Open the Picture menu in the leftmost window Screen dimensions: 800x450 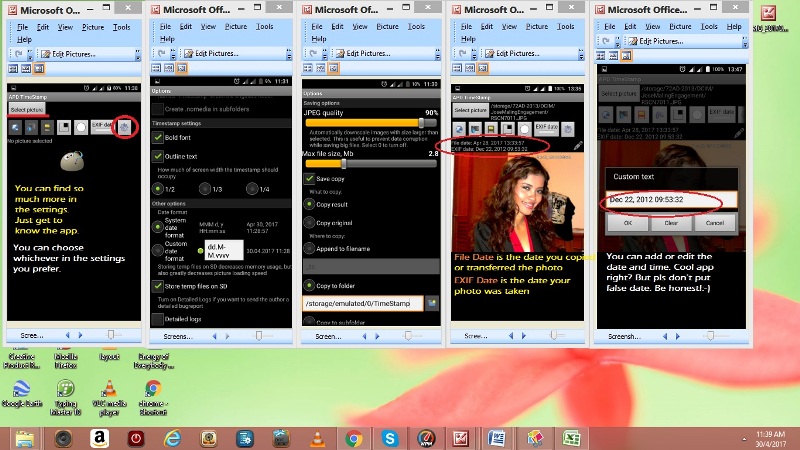[x=92, y=27]
